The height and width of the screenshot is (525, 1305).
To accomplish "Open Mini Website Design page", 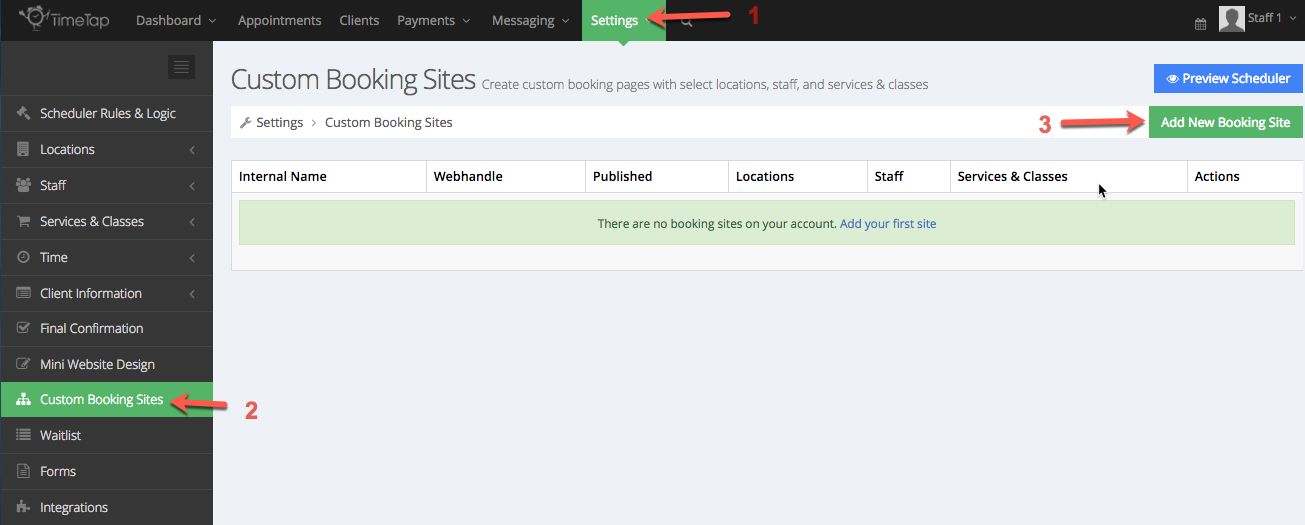I will pos(106,364).
